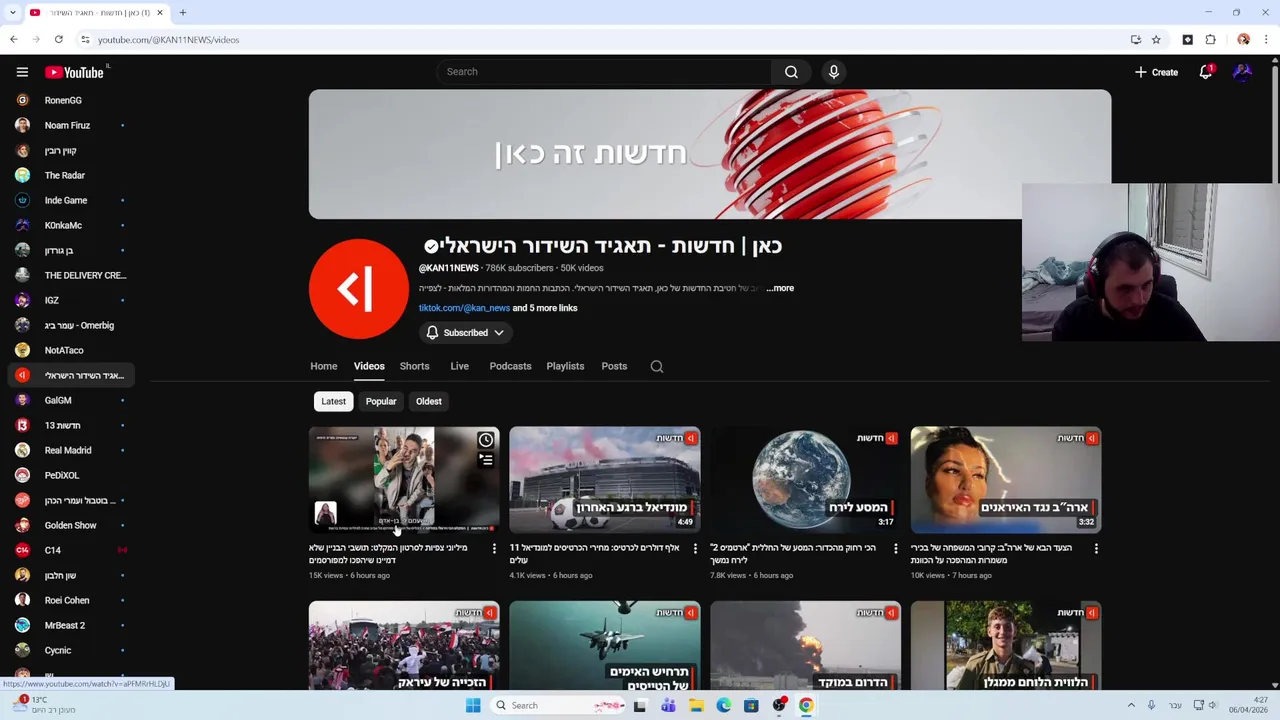Reload the page in Chrome

[x=59, y=40]
